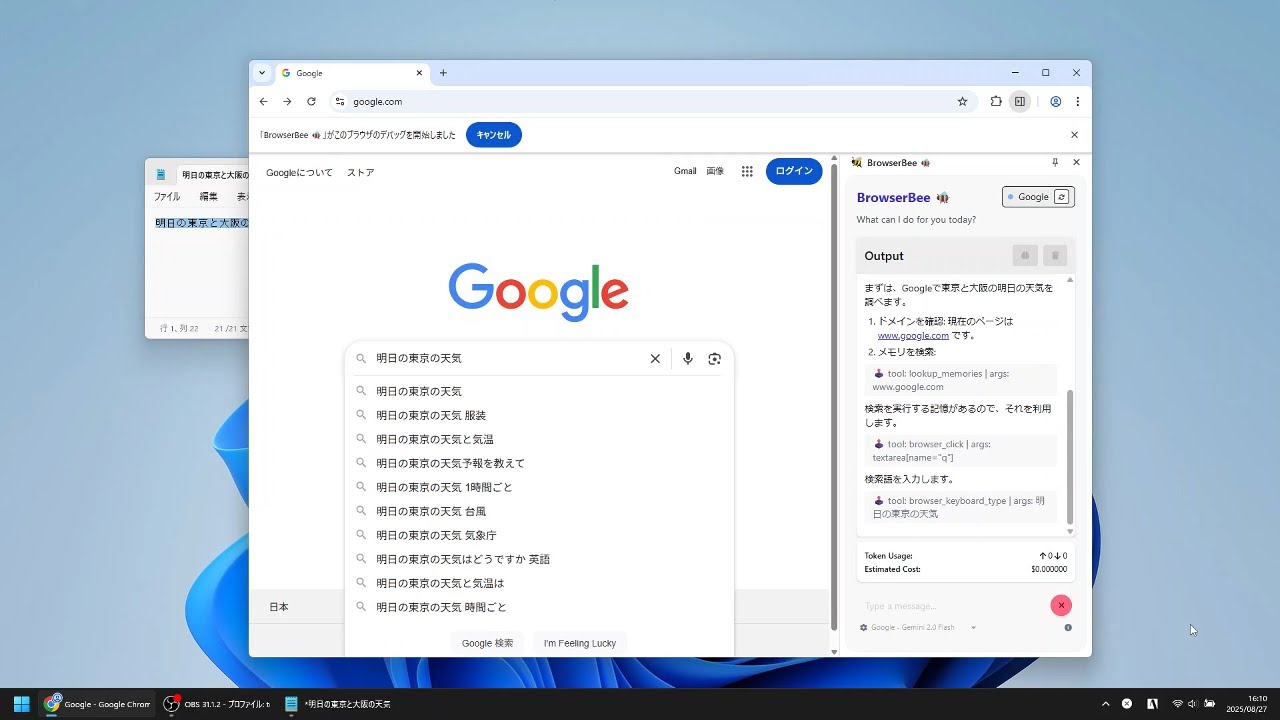Select the Google tab

coord(350,73)
